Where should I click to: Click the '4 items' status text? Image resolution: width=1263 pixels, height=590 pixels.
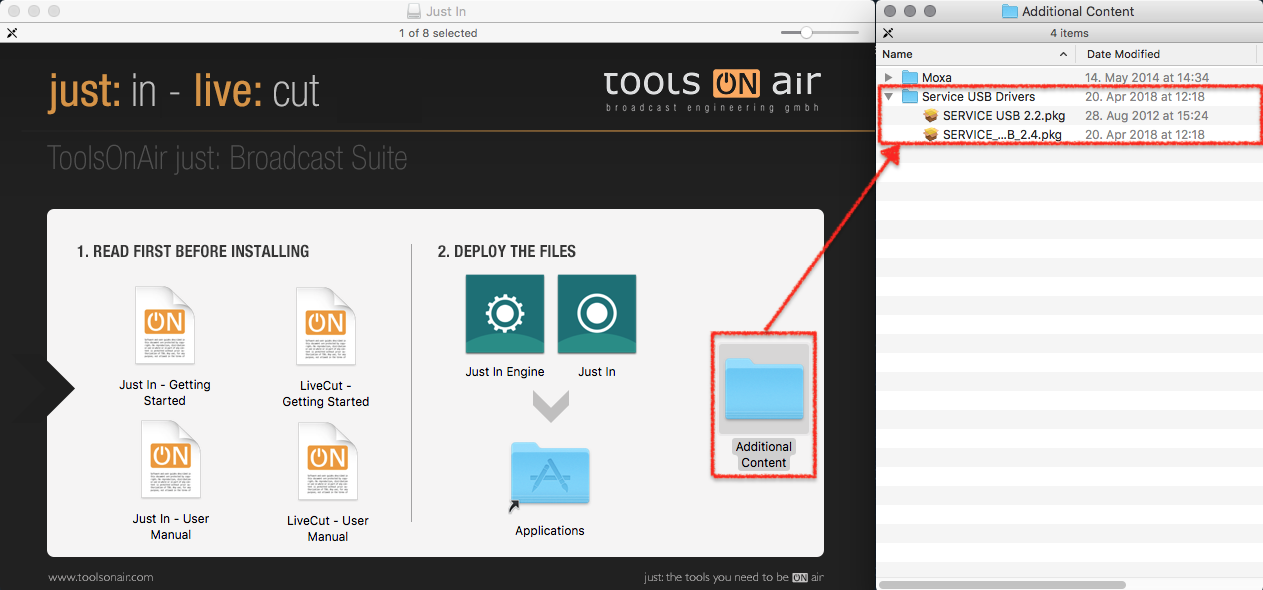(1069, 33)
